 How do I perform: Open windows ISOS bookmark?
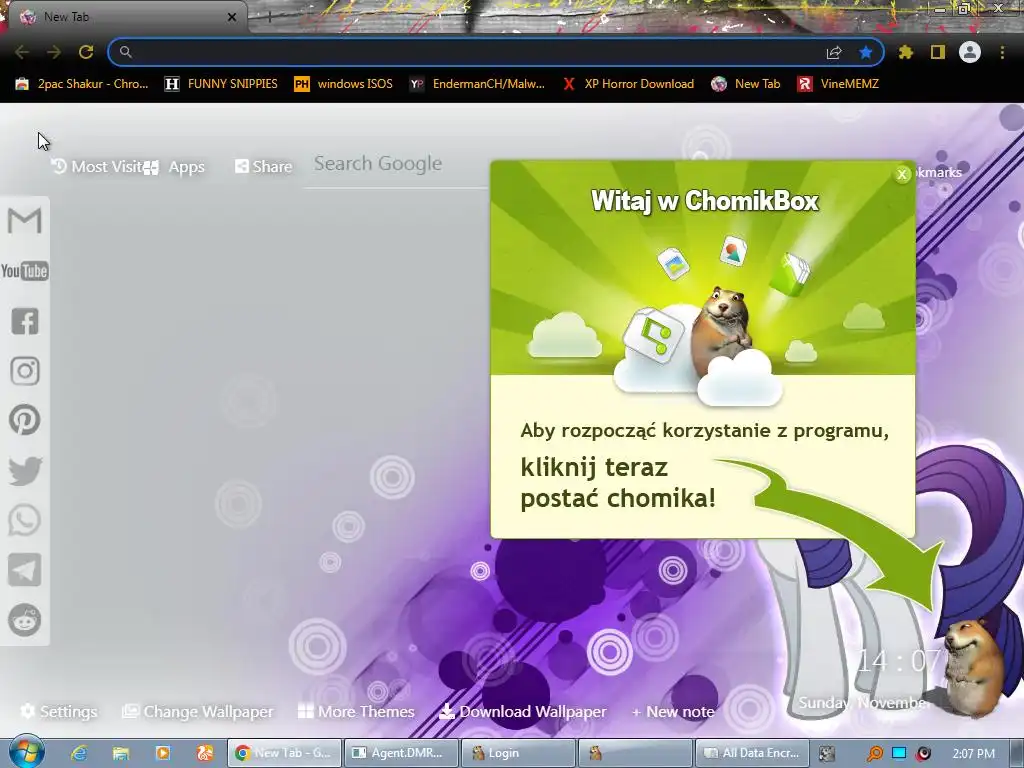pos(344,84)
